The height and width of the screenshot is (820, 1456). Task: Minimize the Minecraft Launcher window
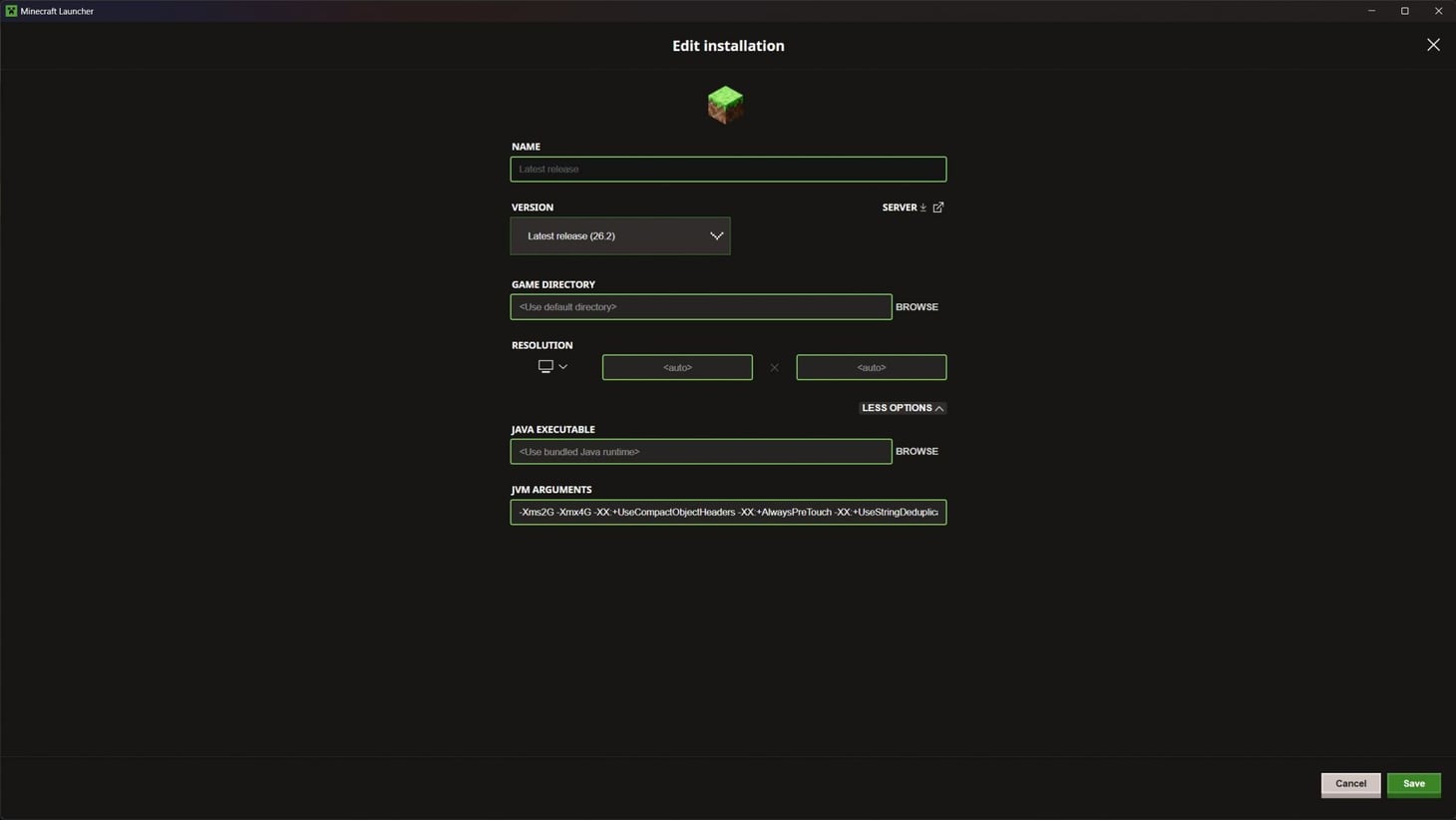pyautogui.click(x=1371, y=11)
